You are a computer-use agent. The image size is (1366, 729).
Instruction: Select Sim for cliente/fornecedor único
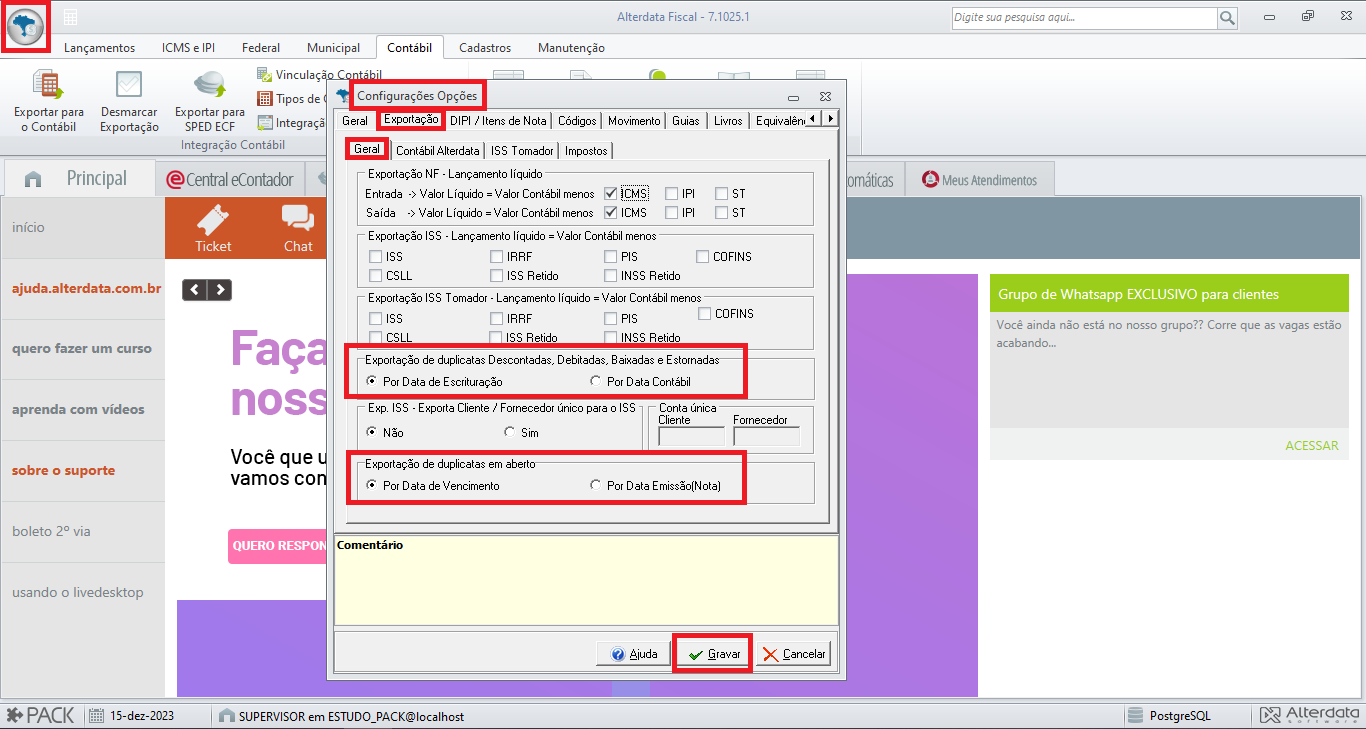pyautogui.click(x=510, y=433)
